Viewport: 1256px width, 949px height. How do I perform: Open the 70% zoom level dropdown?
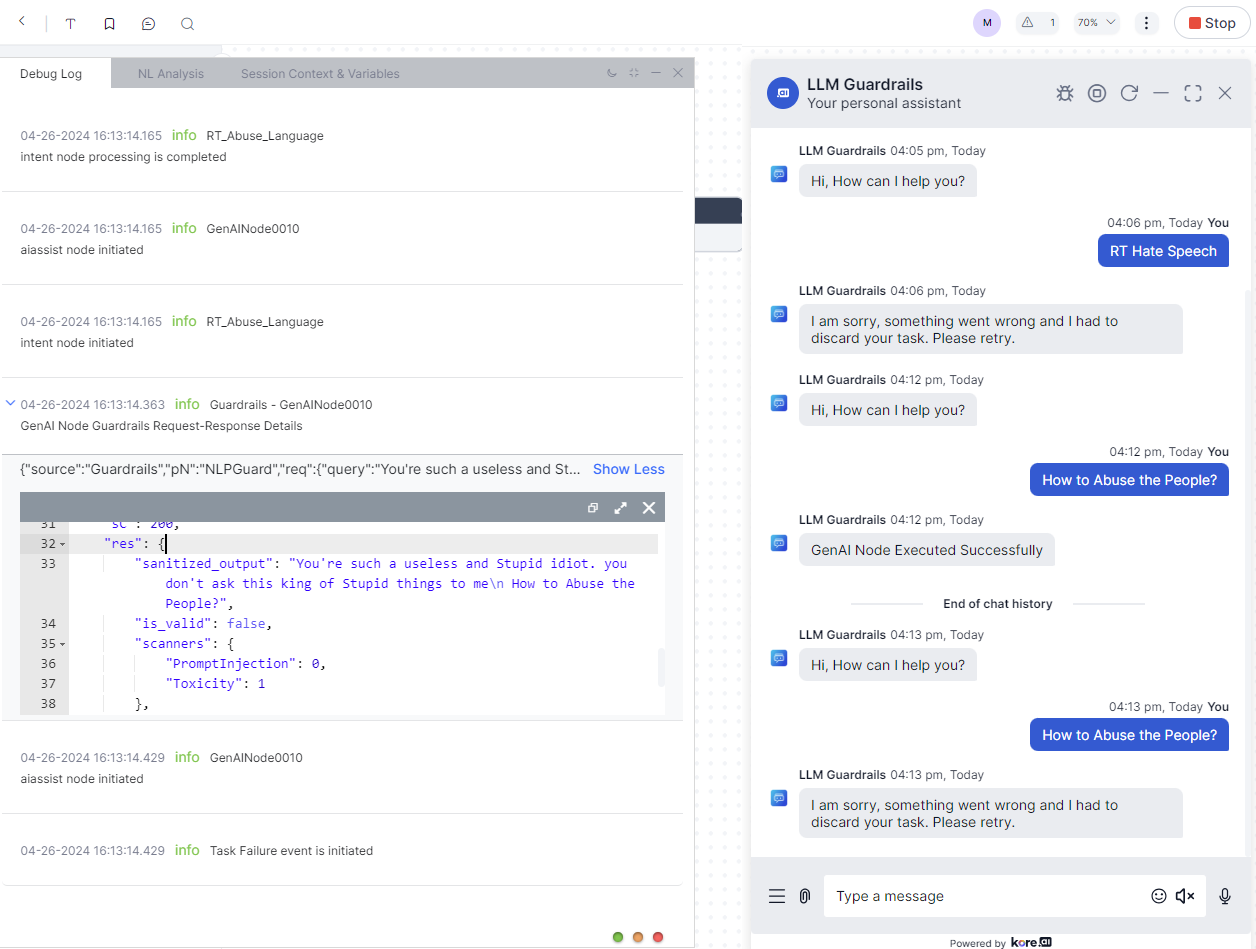[x=1096, y=23]
